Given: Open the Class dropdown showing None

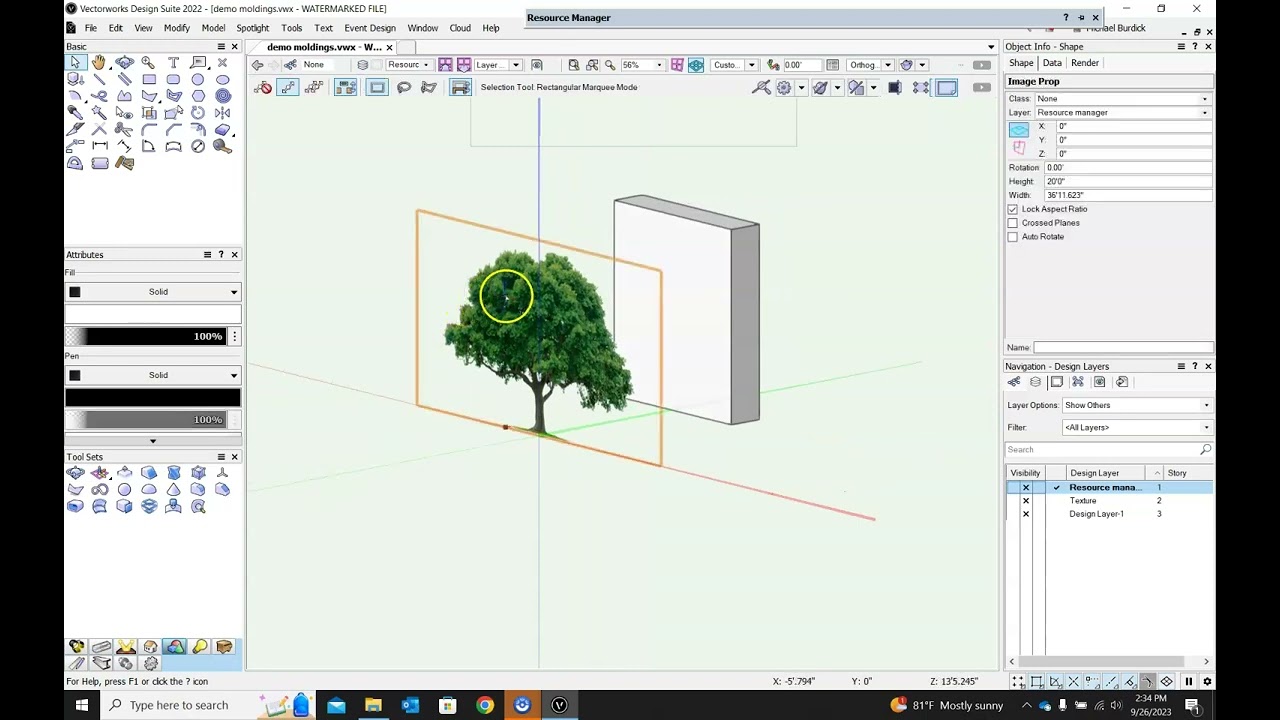Looking at the screenshot, I should pyautogui.click(x=1122, y=99).
